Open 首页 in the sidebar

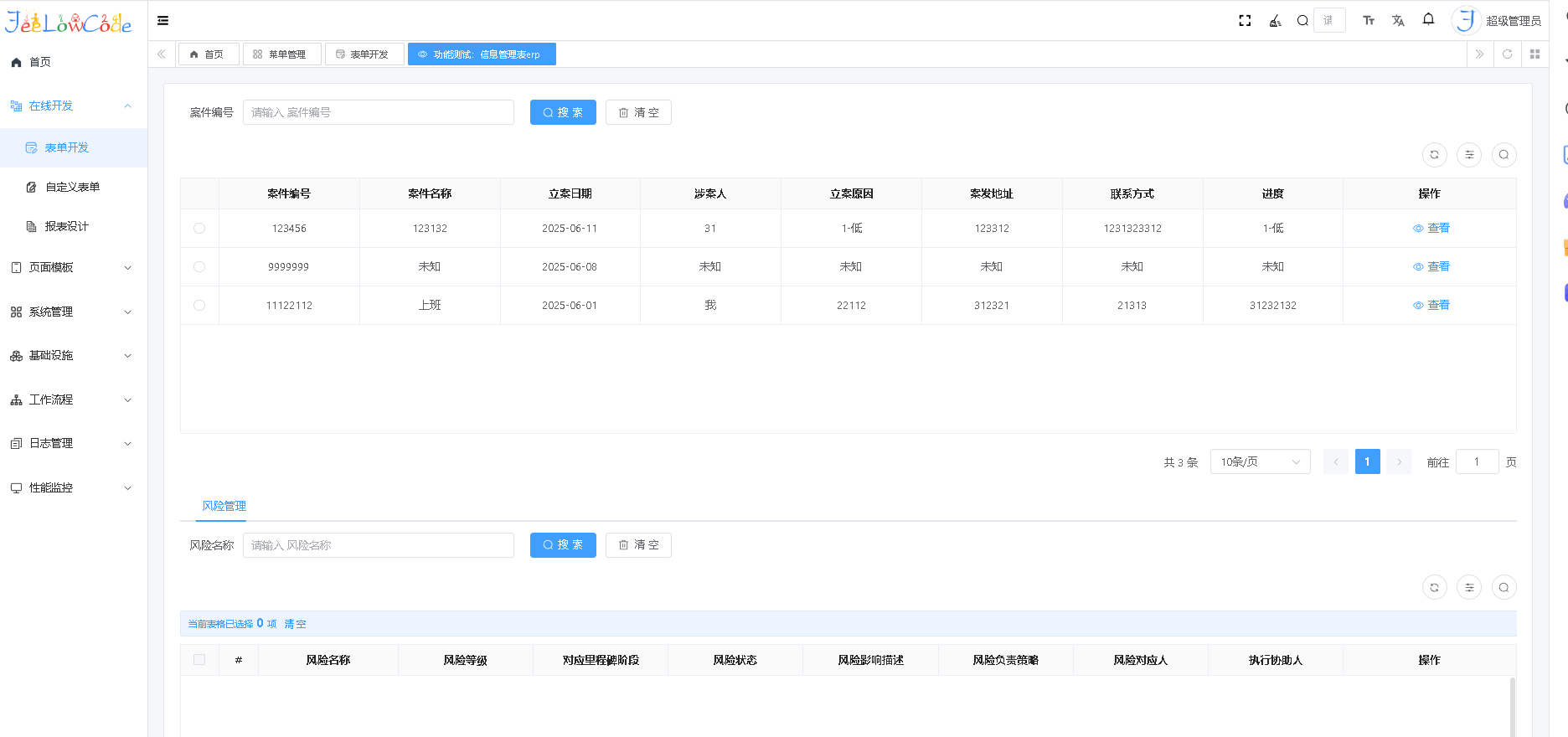tap(74, 62)
